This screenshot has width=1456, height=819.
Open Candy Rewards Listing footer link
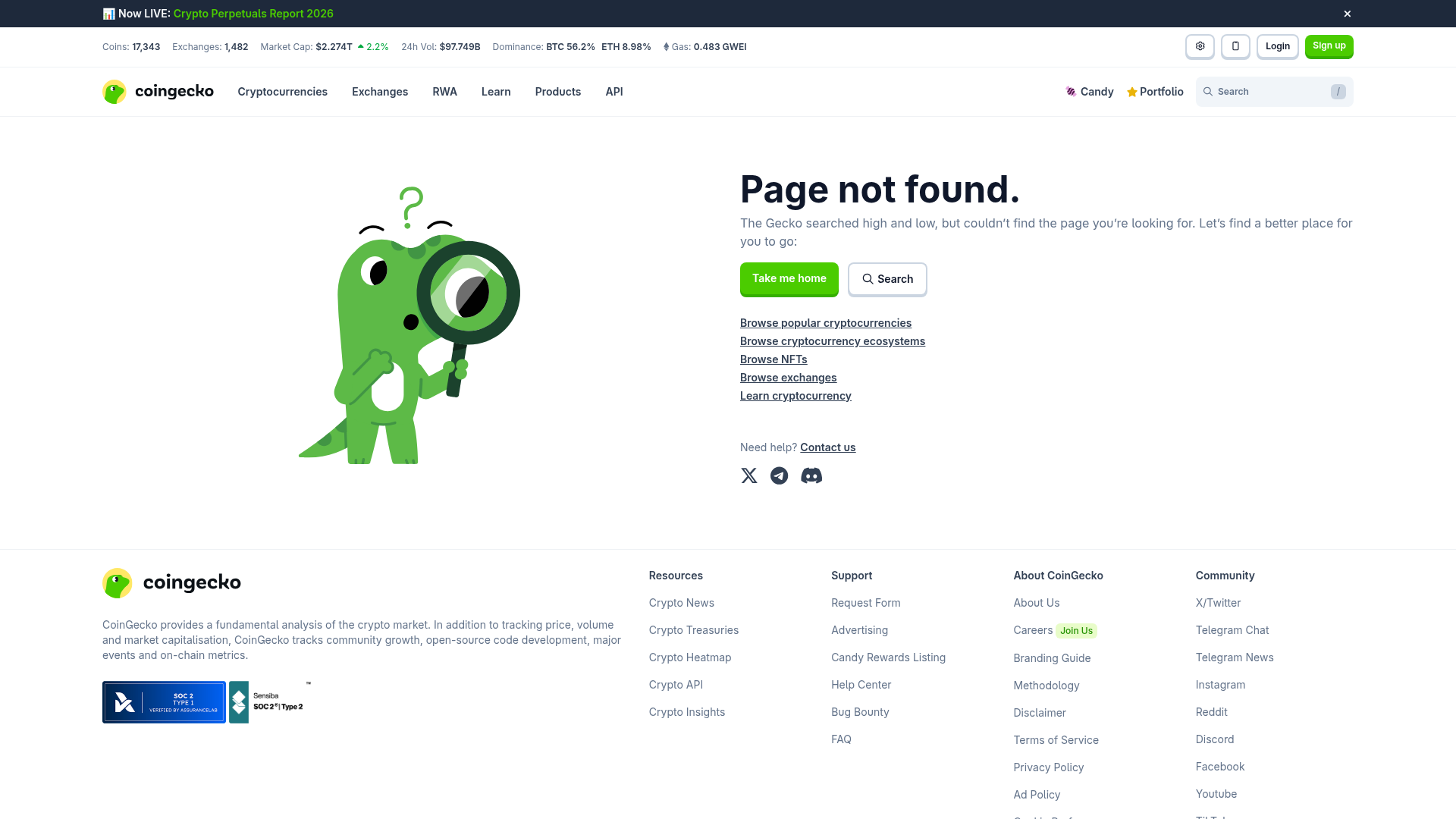click(889, 657)
